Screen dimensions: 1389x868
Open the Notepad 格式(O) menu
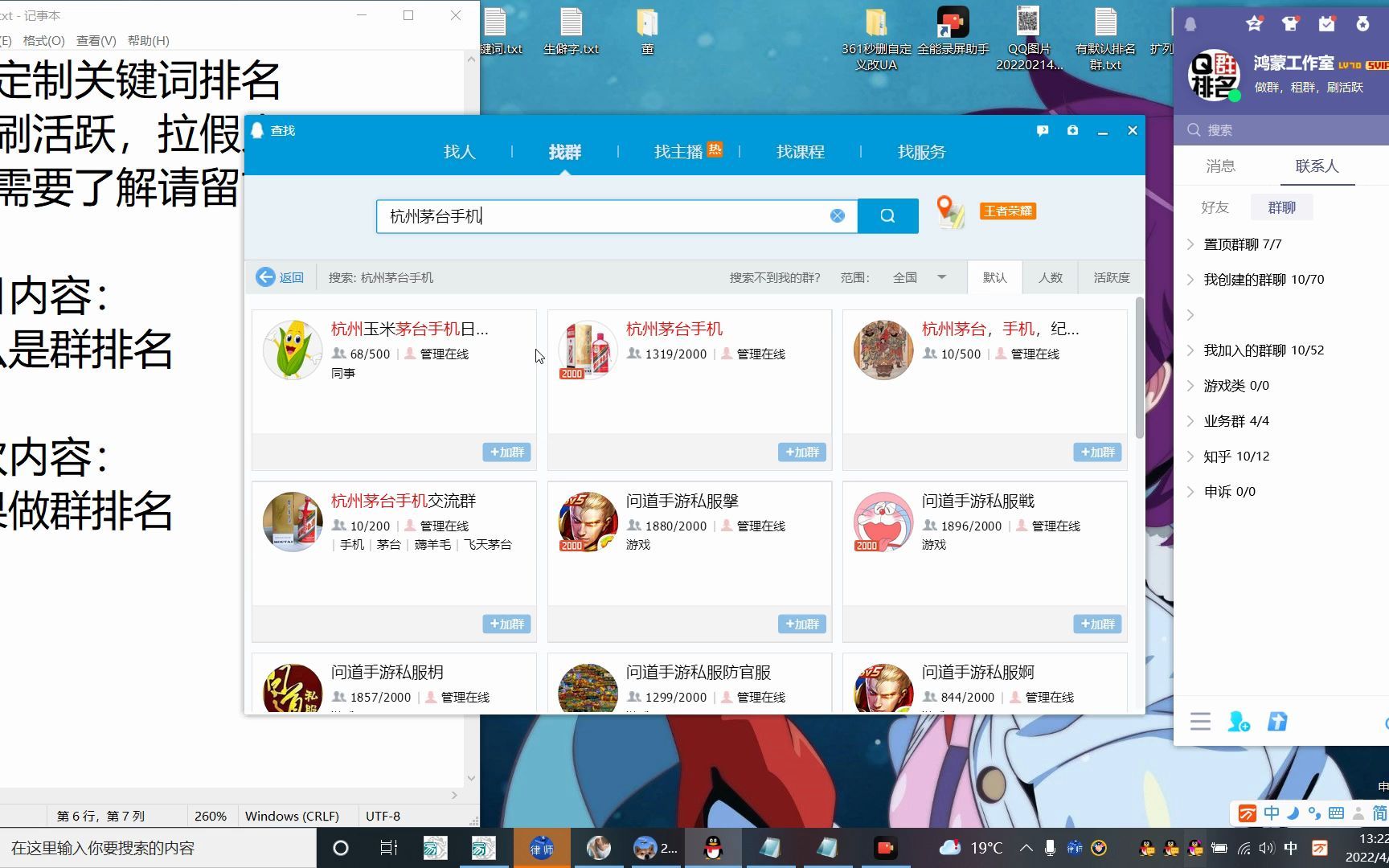coord(43,40)
